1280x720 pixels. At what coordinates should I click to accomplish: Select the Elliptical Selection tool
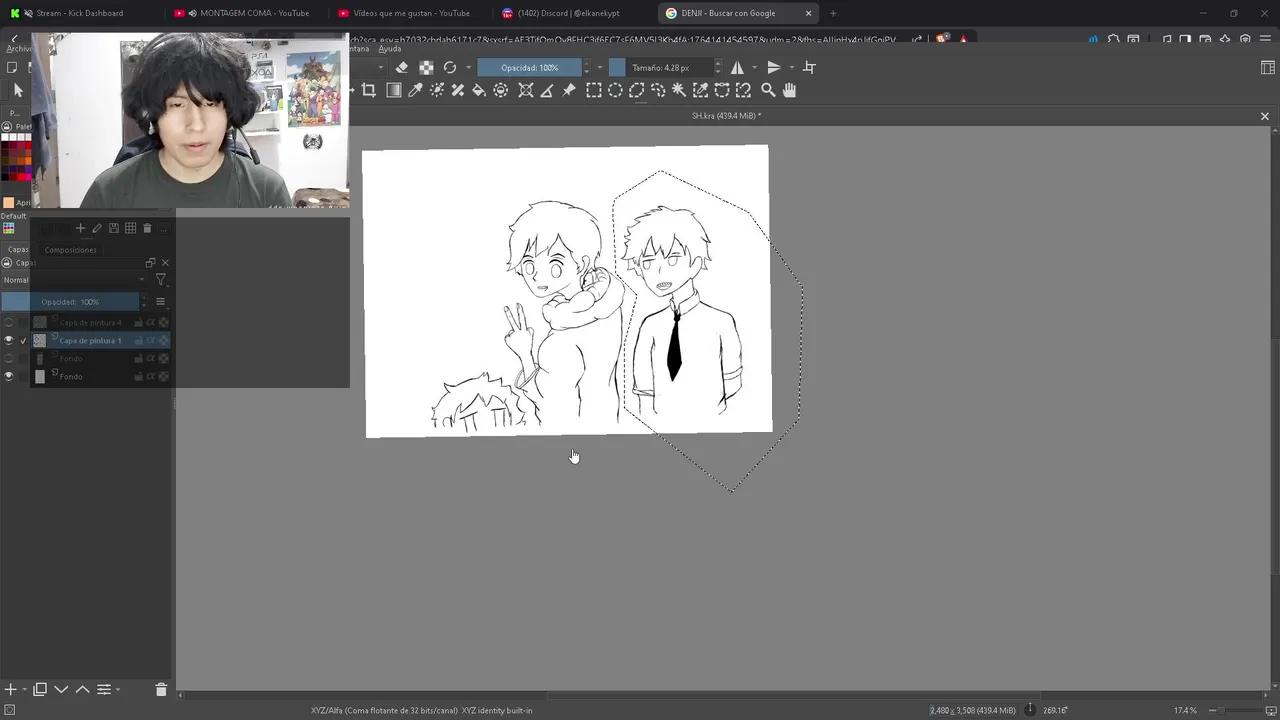point(615,90)
